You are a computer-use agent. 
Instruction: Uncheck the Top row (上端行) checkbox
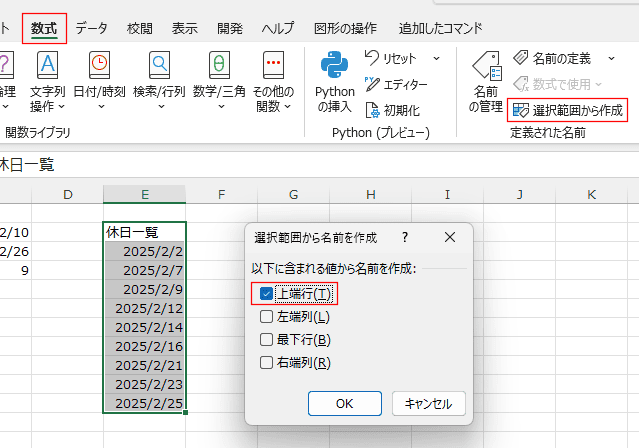[266, 294]
